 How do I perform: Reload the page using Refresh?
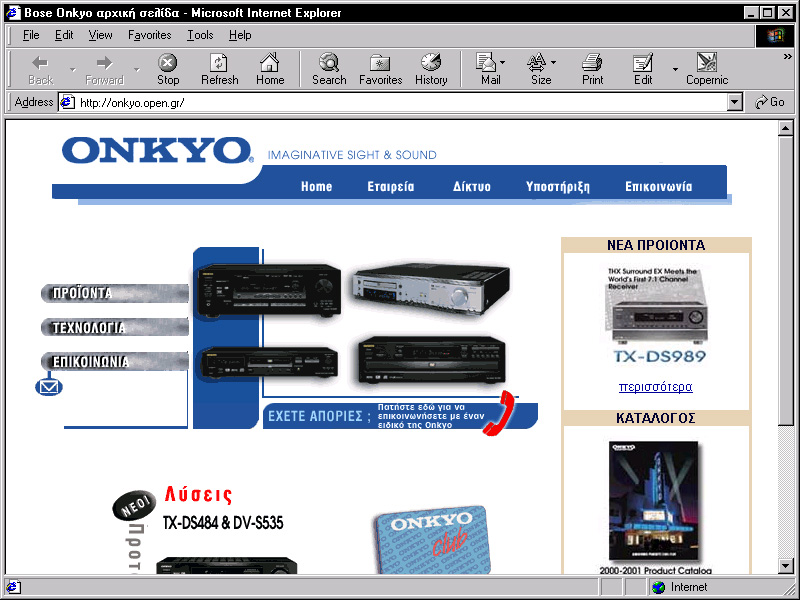219,69
